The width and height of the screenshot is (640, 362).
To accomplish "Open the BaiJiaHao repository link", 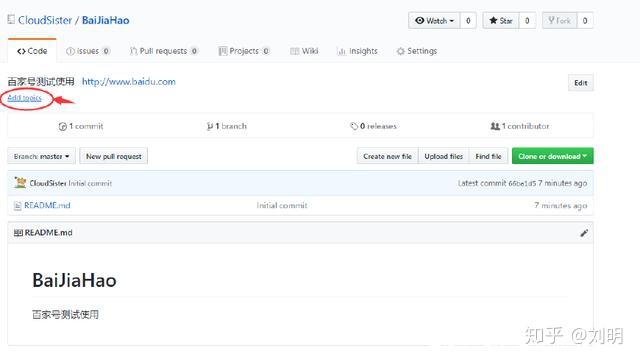I will coord(105,20).
